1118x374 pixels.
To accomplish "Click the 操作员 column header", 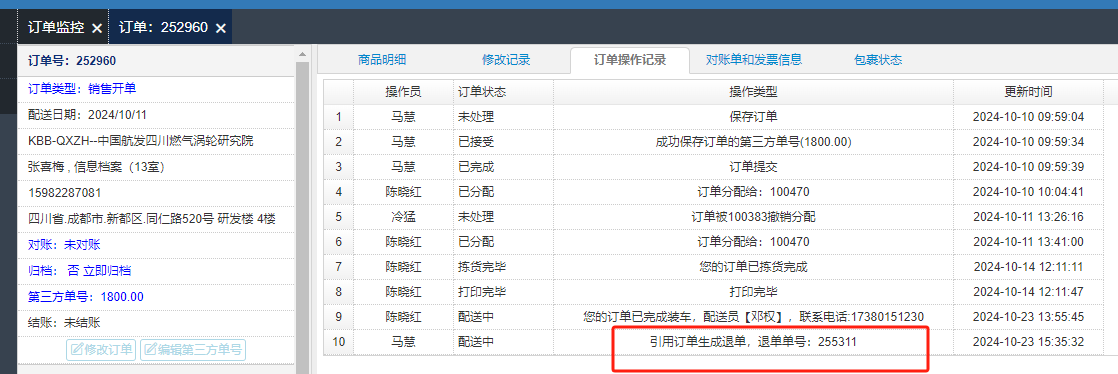I will click(403, 92).
